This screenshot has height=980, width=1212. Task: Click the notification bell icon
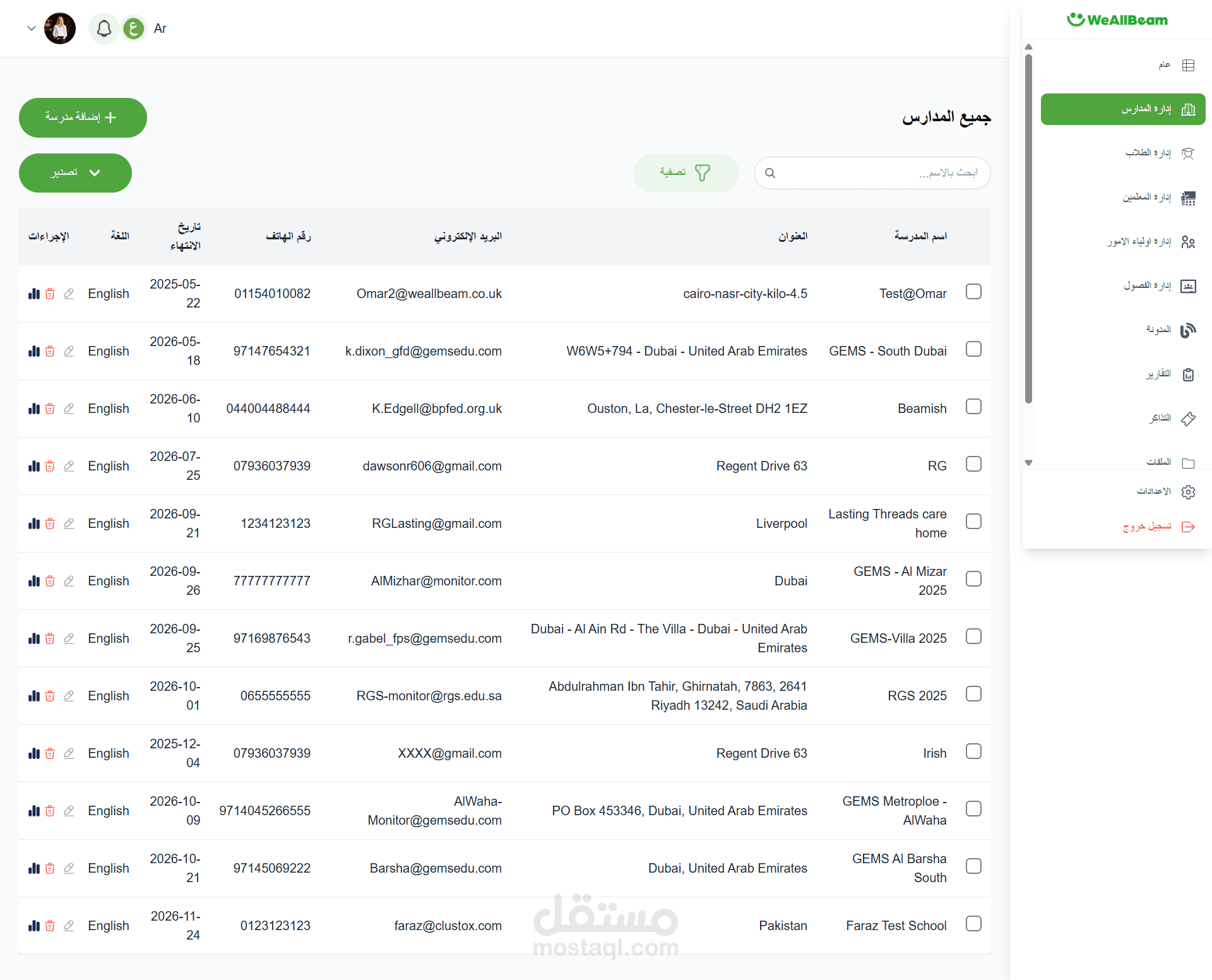pyautogui.click(x=104, y=28)
